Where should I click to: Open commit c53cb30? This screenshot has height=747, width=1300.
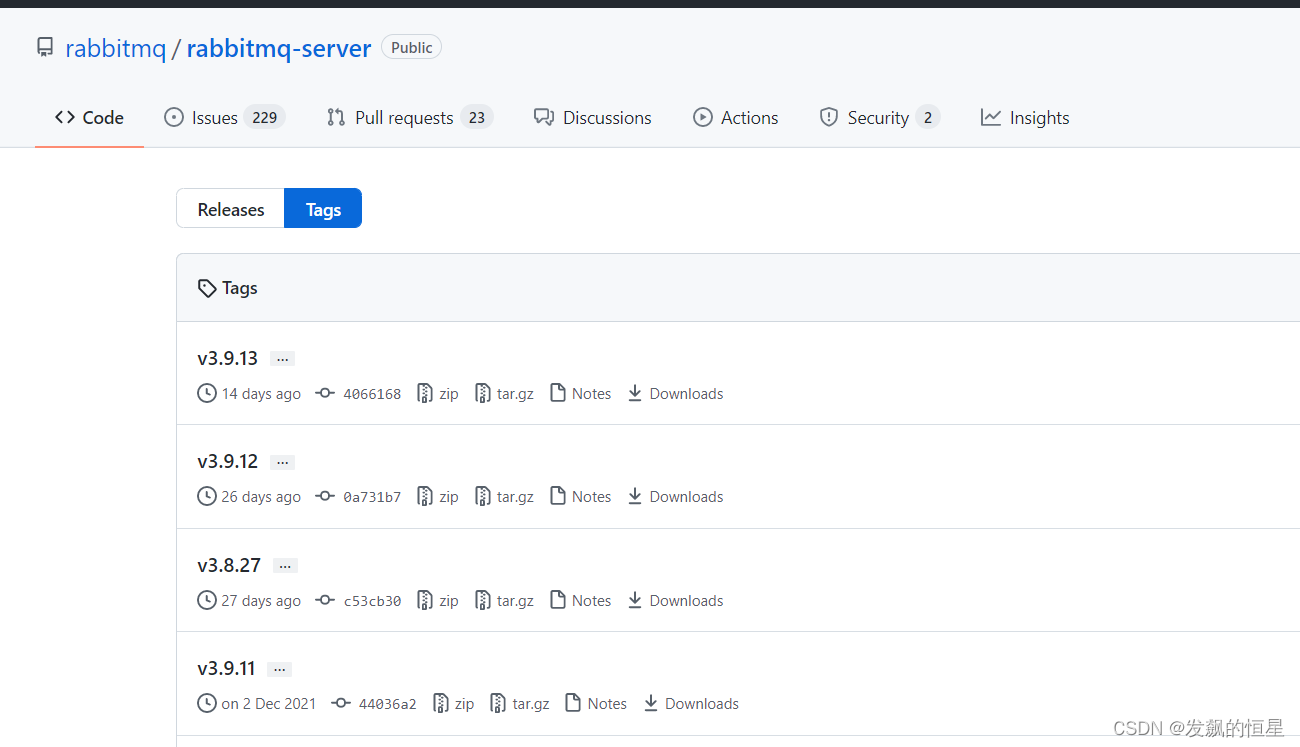tap(372, 601)
